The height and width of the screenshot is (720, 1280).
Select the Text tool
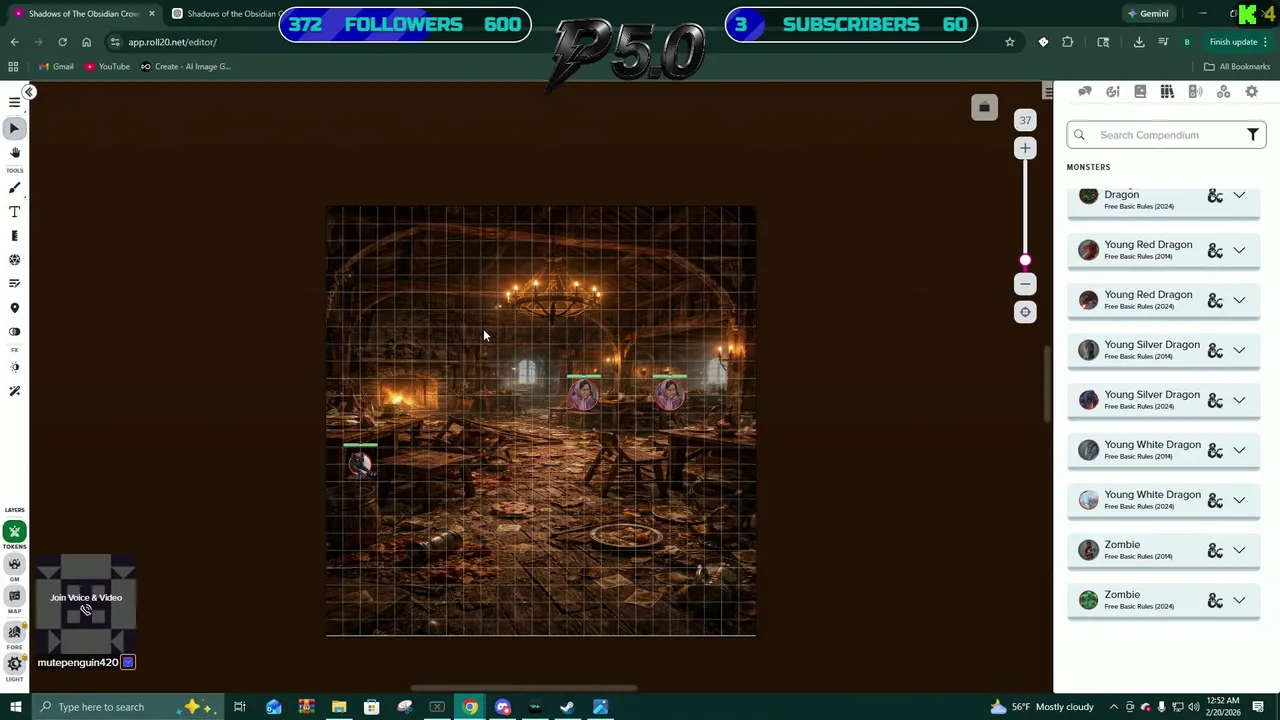point(14,212)
